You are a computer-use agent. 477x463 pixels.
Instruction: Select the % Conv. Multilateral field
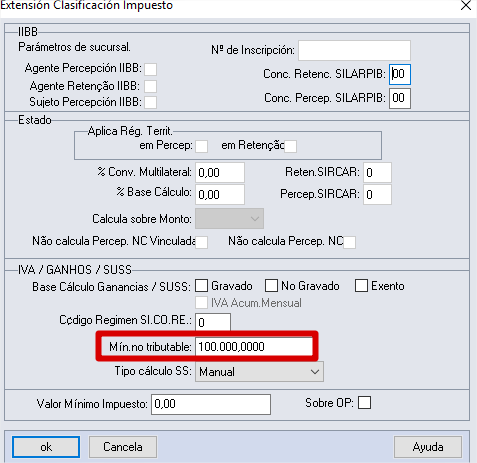click(x=220, y=172)
